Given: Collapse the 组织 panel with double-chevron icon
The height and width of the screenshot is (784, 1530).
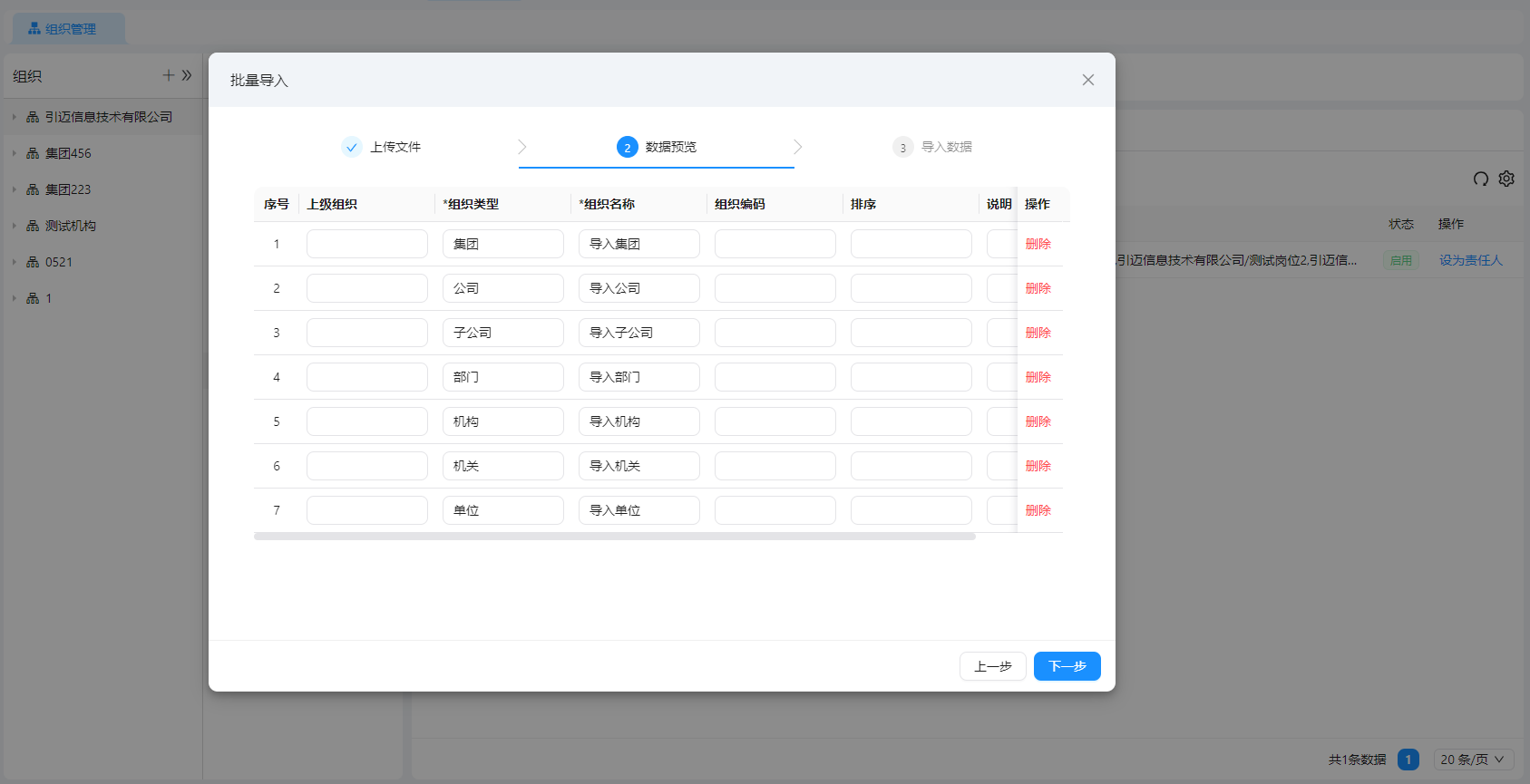Looking at the screenshot, I should 187,75.
